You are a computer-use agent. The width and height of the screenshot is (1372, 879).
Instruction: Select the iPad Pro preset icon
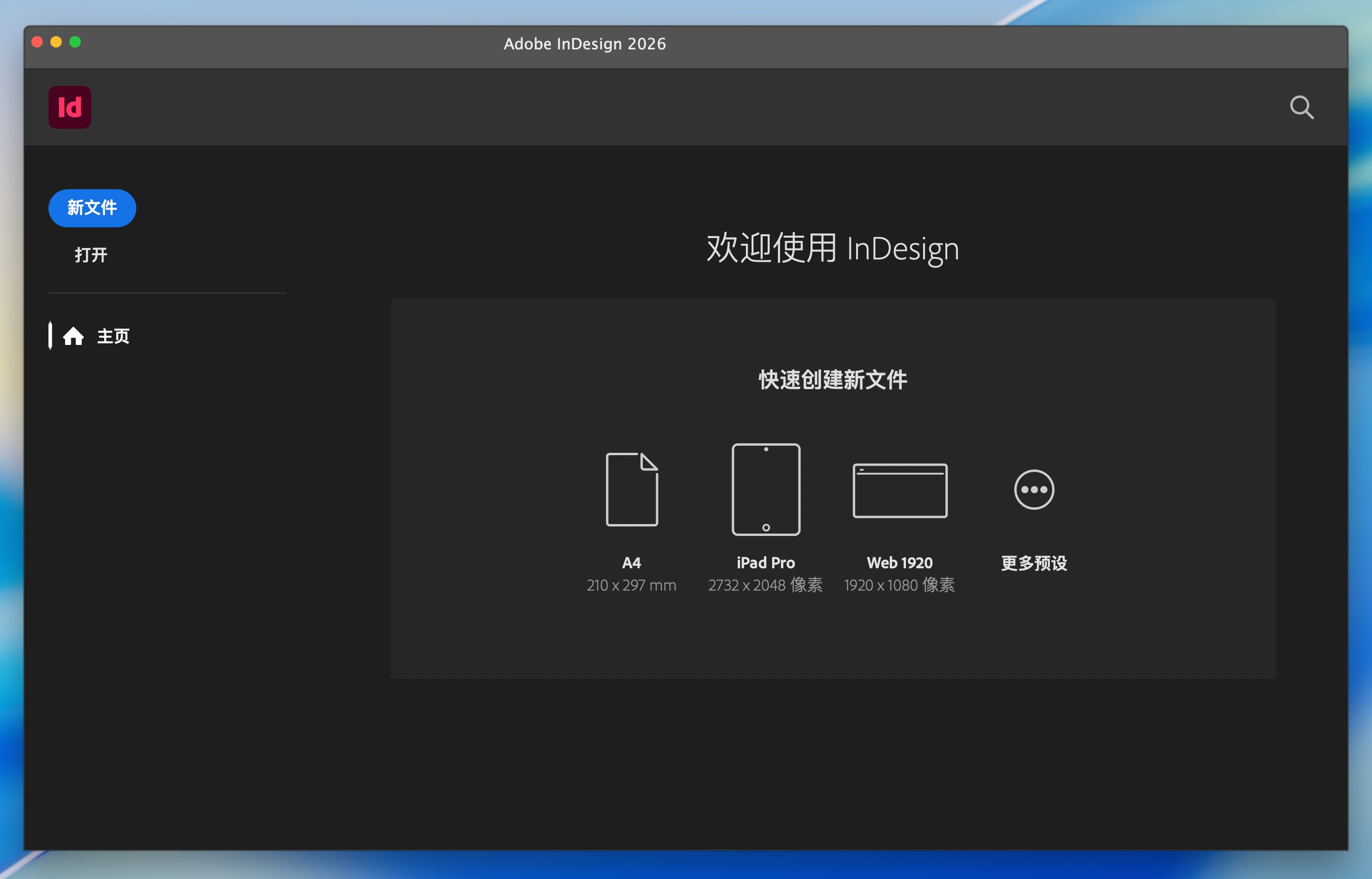(x=765, y=489)
